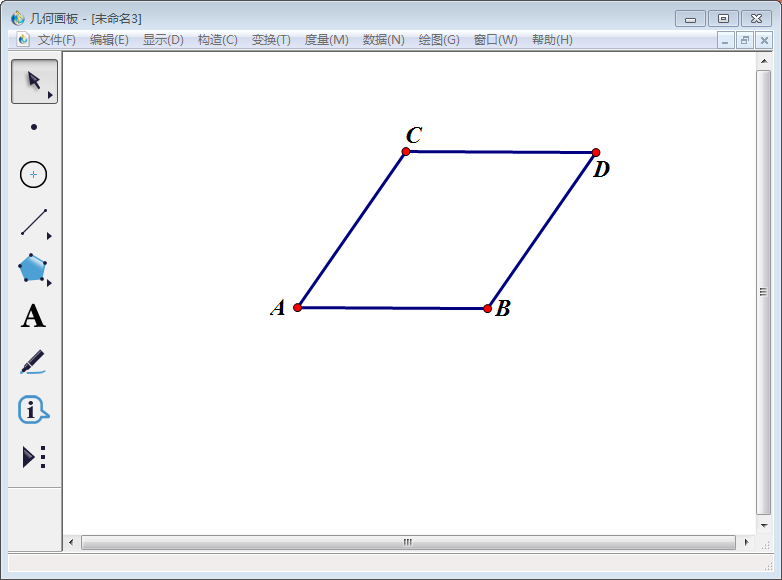Click the vertical scrollbar down arrow

pos(764,526)
